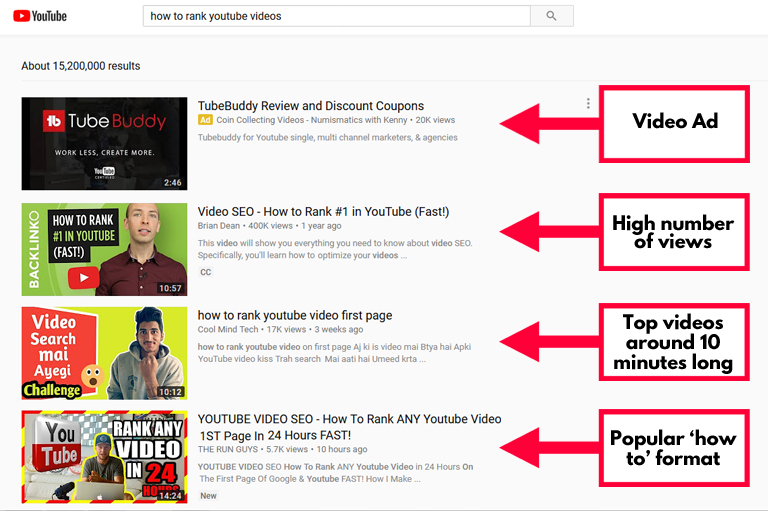768x511 pixels.
Task: Open the 'Rank Any Video in 24 Hours' thumbnail
Action: (x=104, y=457)
